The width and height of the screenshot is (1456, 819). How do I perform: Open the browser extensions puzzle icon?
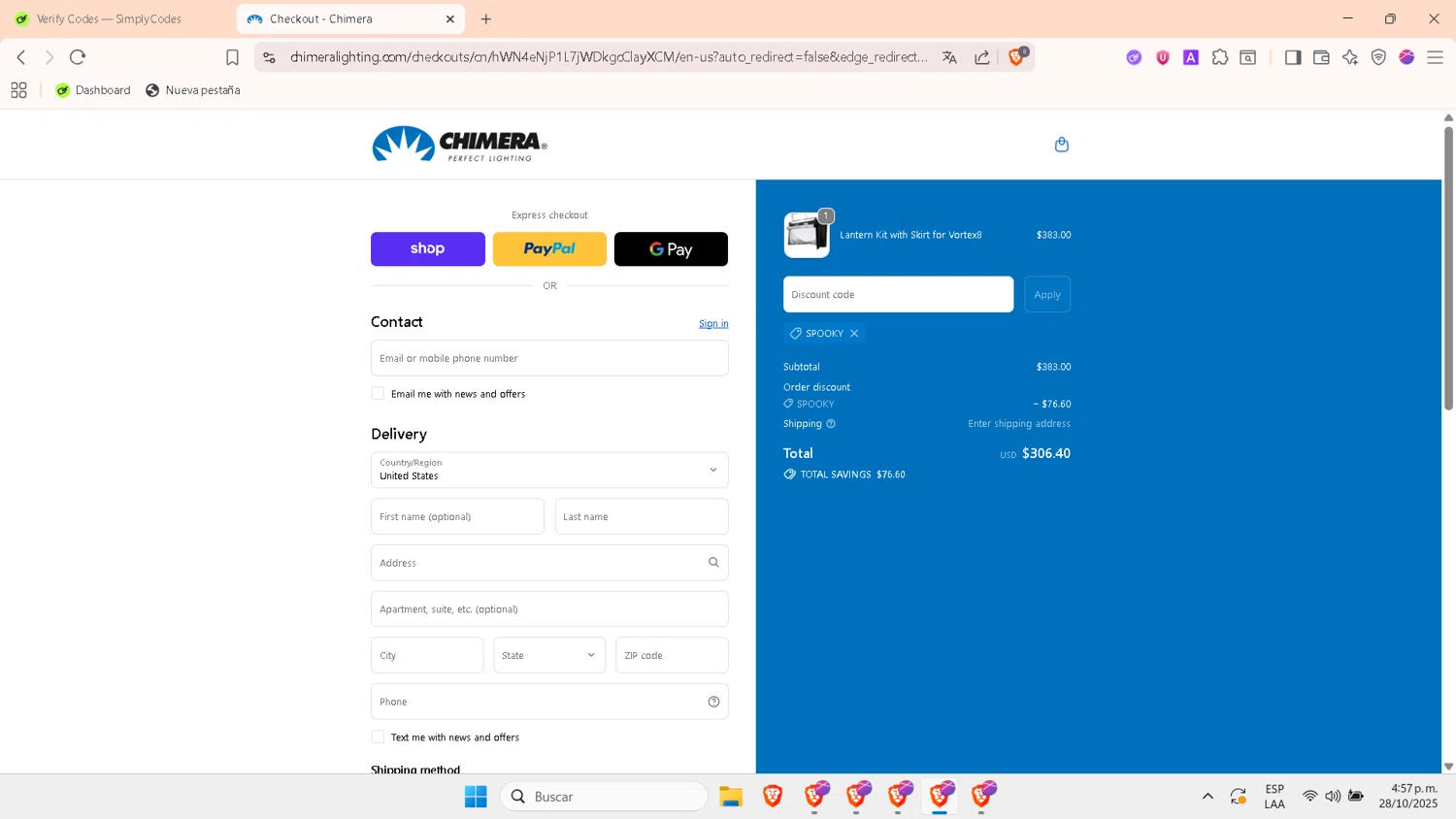pos(1220,57)
